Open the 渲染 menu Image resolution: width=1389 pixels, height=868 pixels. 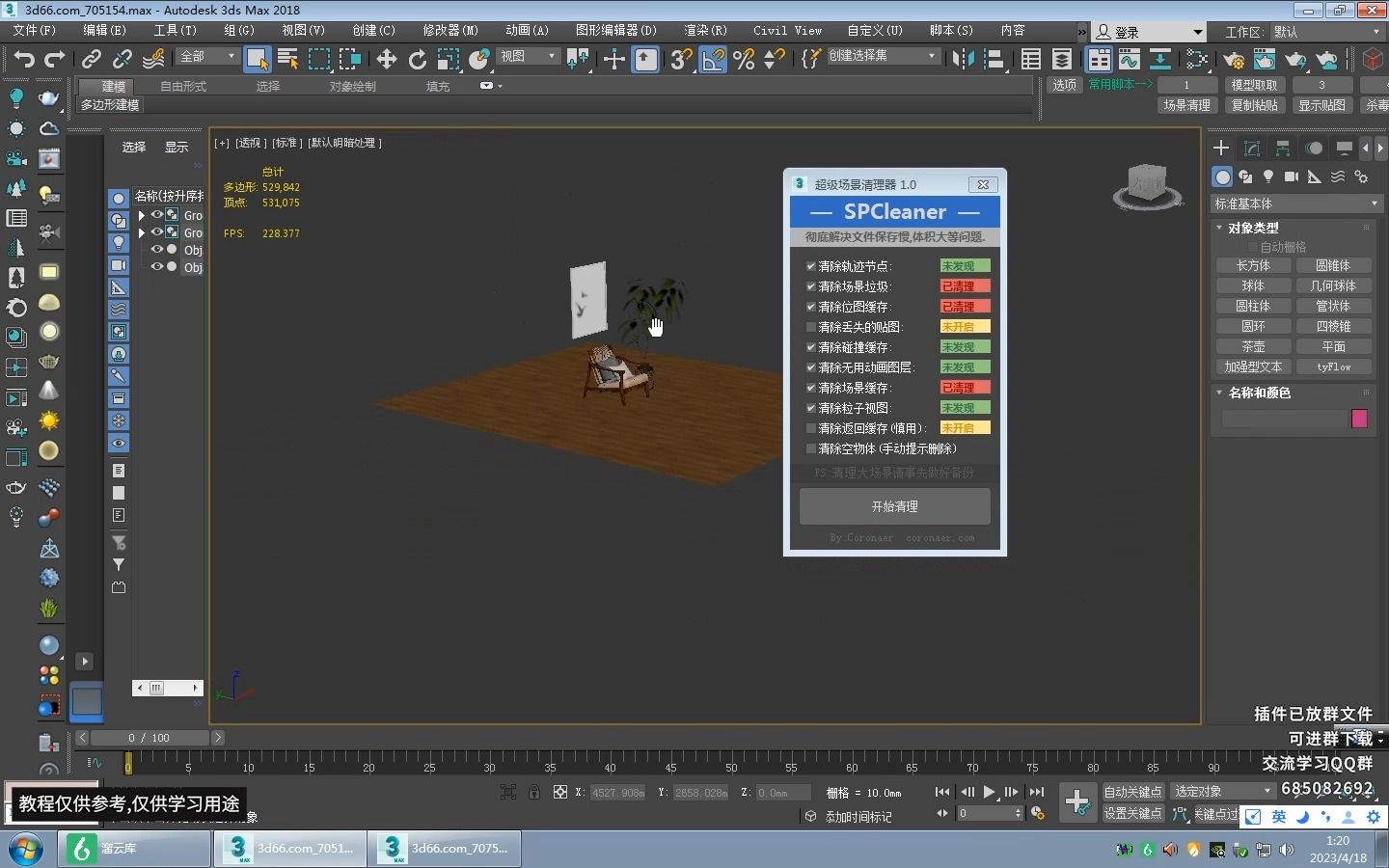(705, 30)
